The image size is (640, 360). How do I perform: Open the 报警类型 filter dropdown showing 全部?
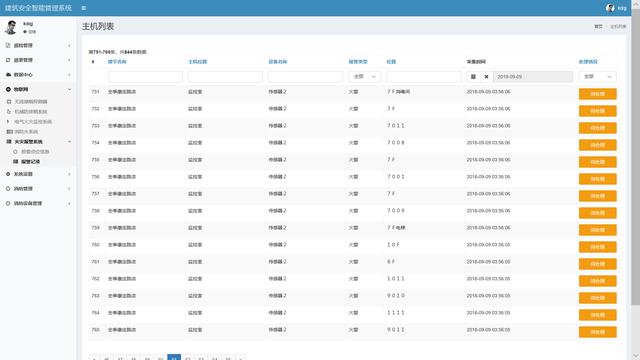[x=364, y=77]
